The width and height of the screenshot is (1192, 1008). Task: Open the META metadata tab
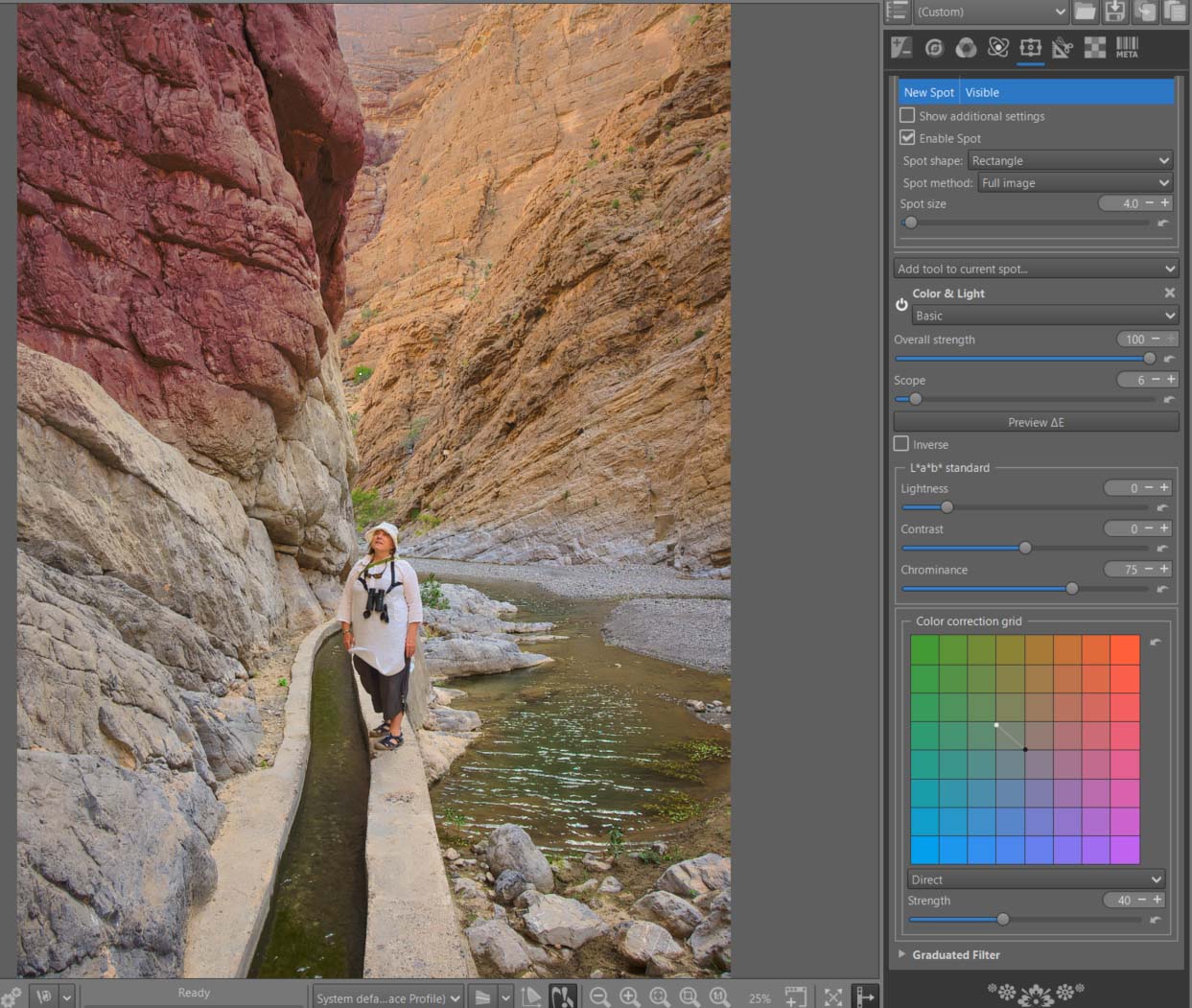pos(1127,48)
